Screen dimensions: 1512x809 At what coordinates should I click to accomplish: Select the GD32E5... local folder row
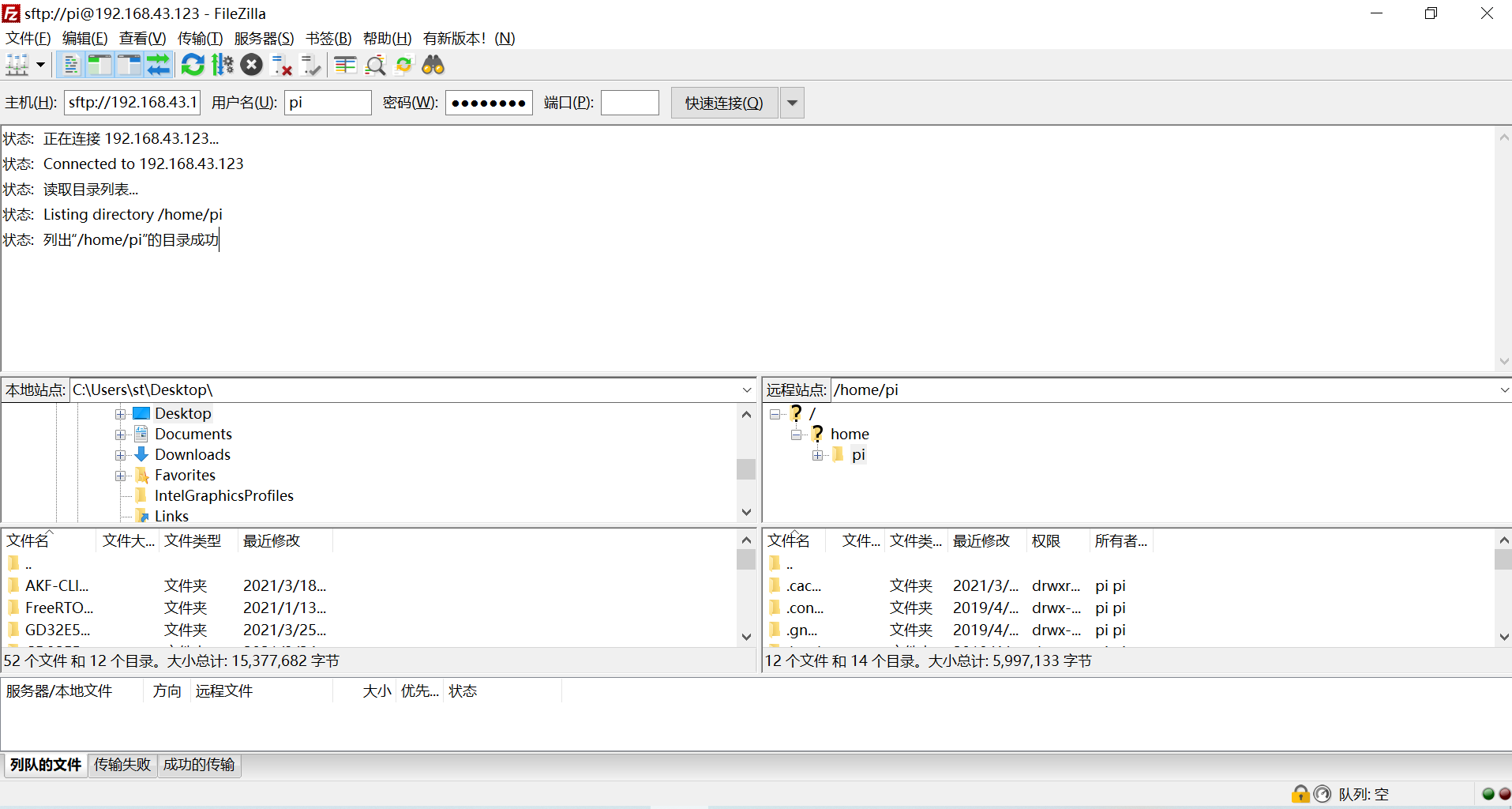(370, 630)
